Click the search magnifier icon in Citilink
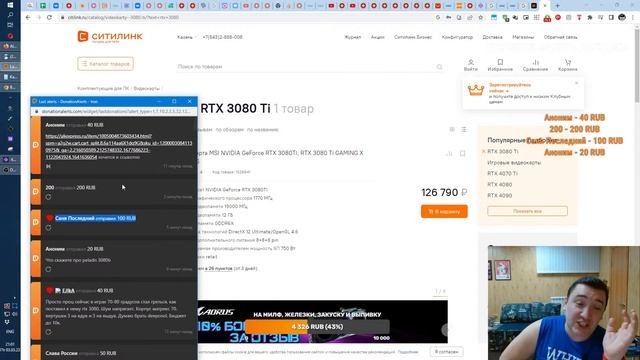The height and width of the screenshot is (360, 640). point(439,67)
